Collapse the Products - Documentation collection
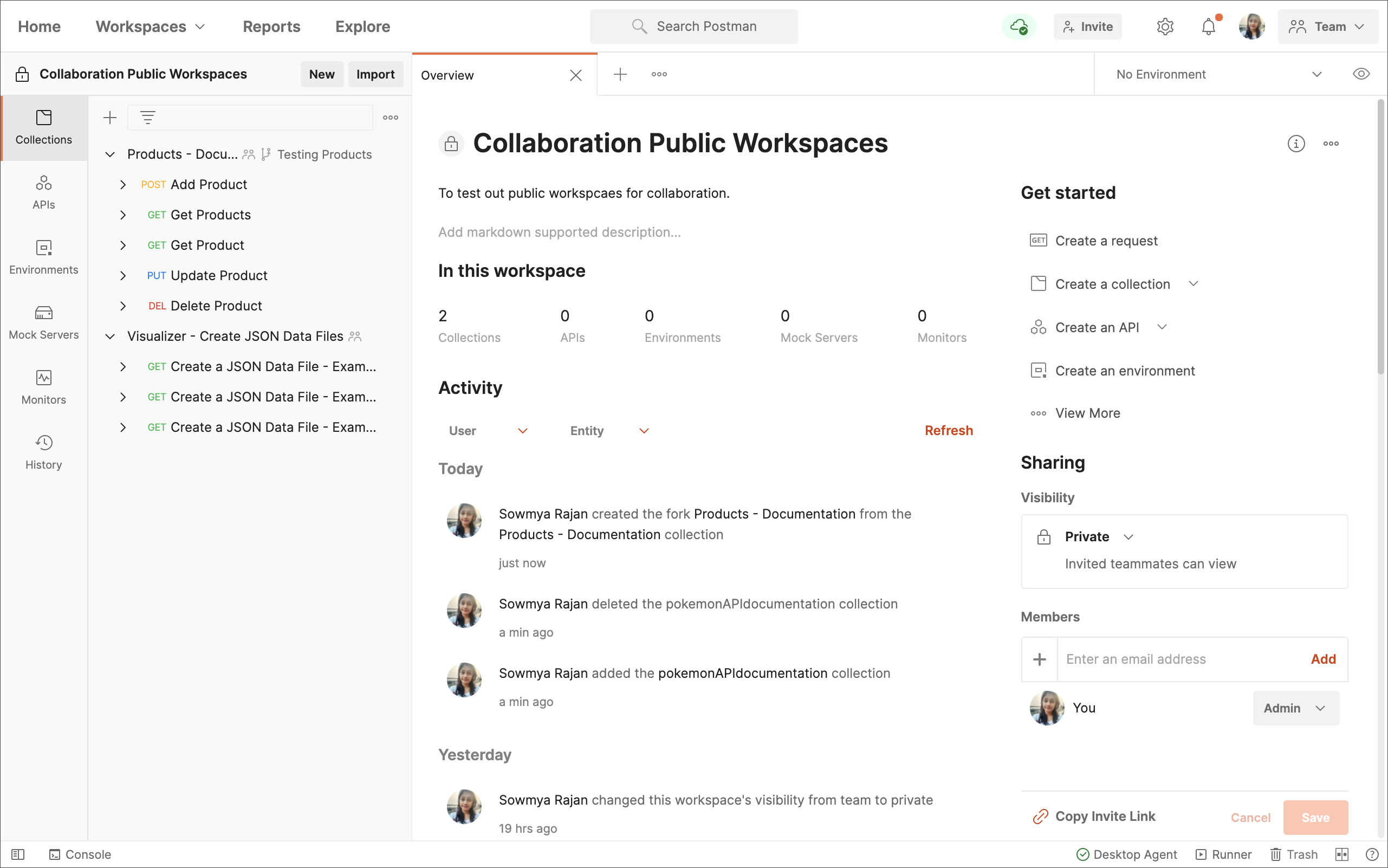 [x=109, y=154]
